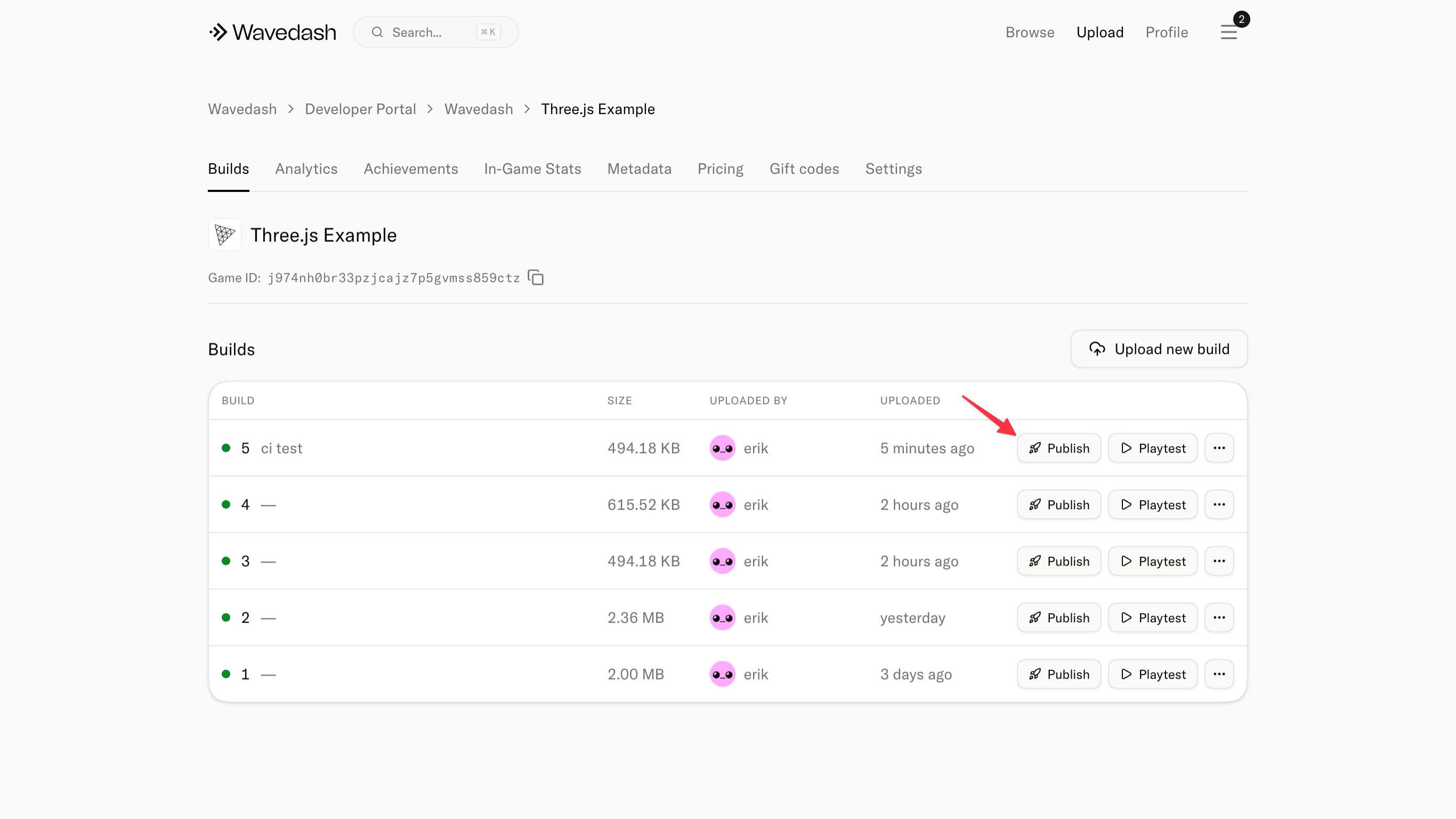Viewport: 1456px width, 819px height.
Task: Playtest build 1
Action: (x=1152, y=674)
